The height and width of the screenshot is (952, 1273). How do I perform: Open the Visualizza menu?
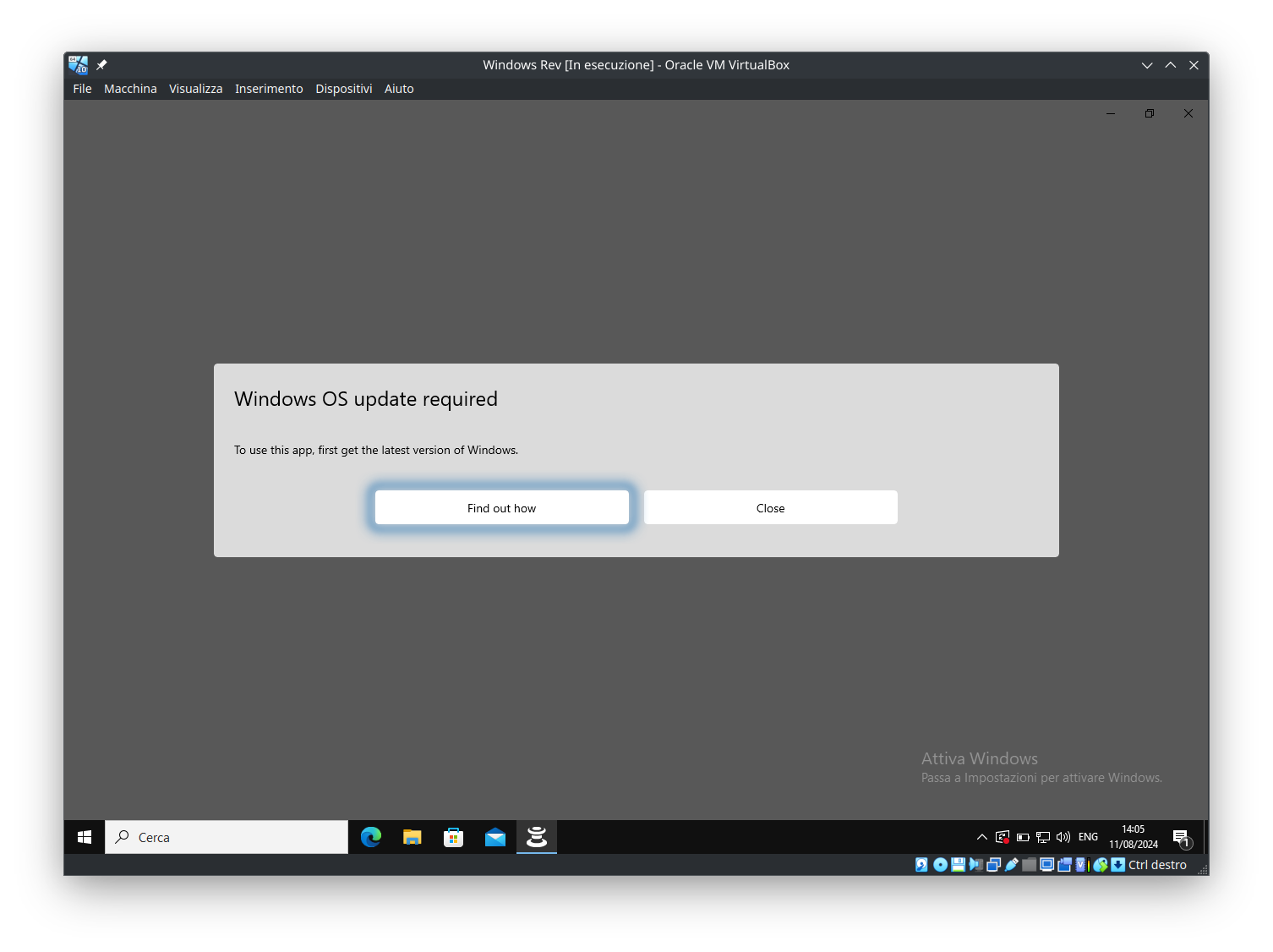pos(195,89)
